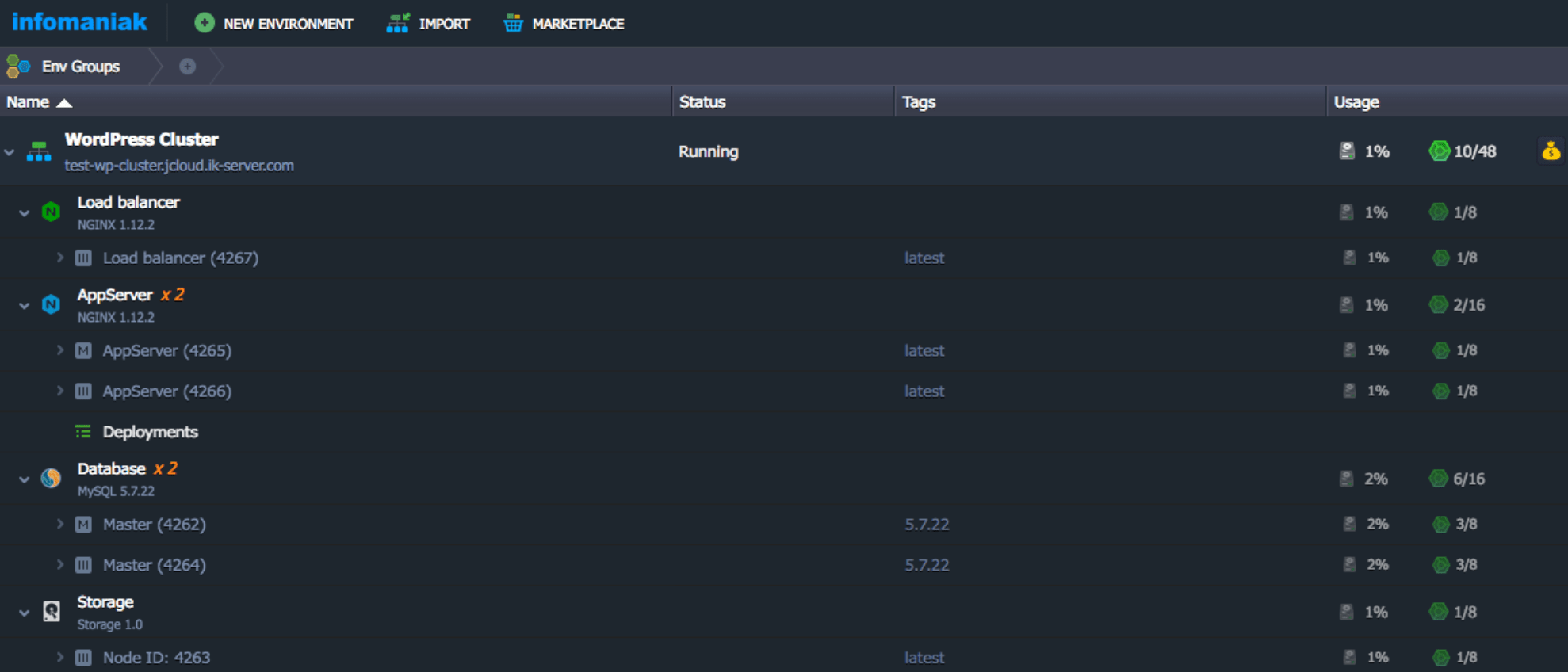This screenshot has height=672, width=1568.
Task: Open the Marketplace
Action: [564, 24]
